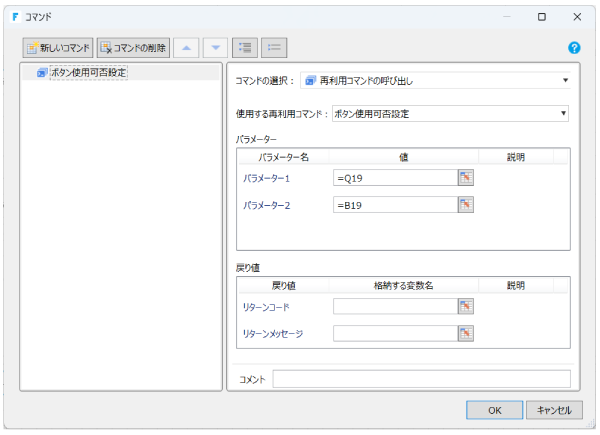Move command down with the down arrow
This screenshot has height=435, width=600.
[215, 48]
